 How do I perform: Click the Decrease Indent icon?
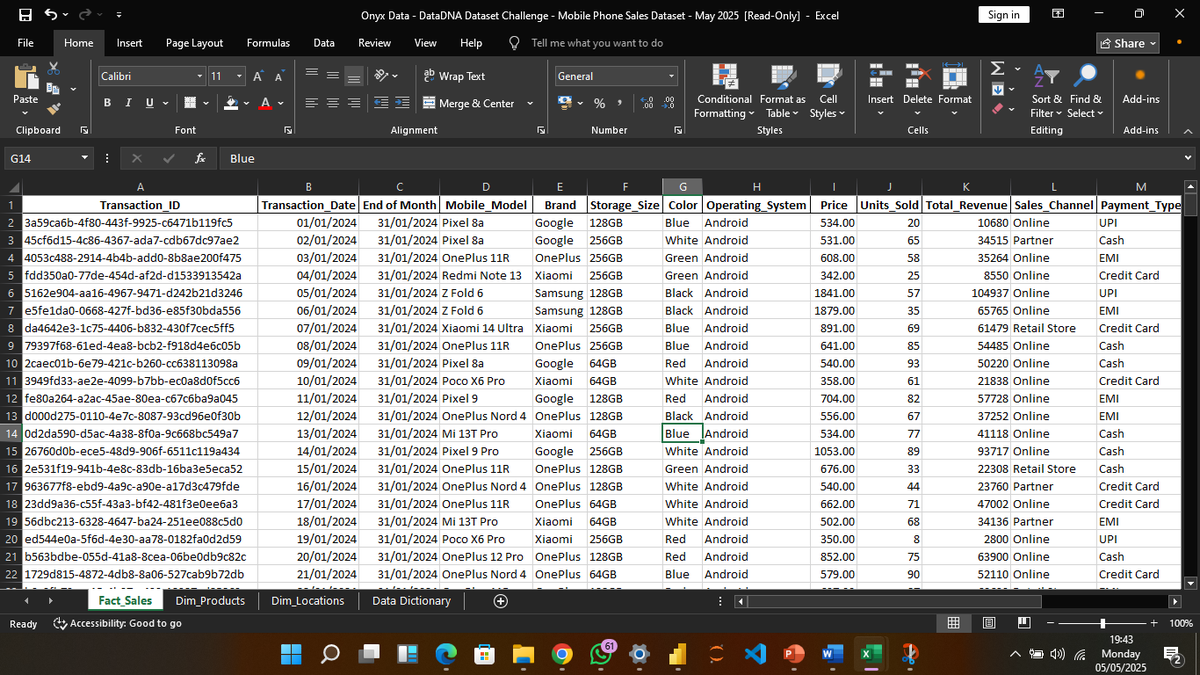[x=380, y=103]
